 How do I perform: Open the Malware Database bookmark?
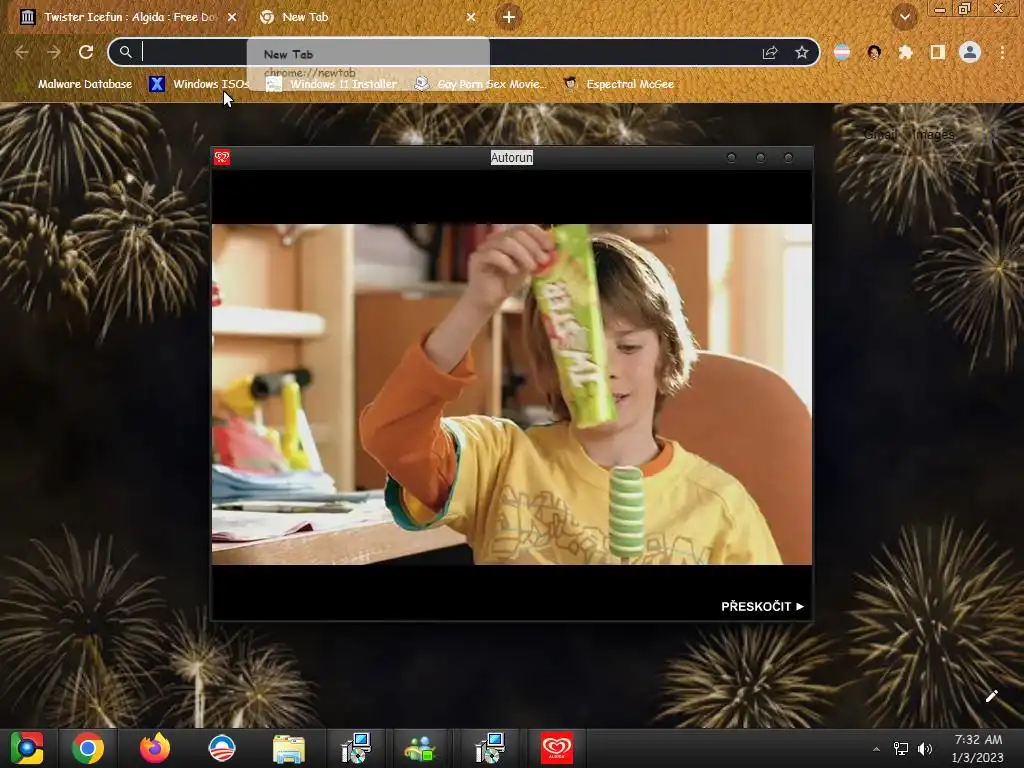77,84
